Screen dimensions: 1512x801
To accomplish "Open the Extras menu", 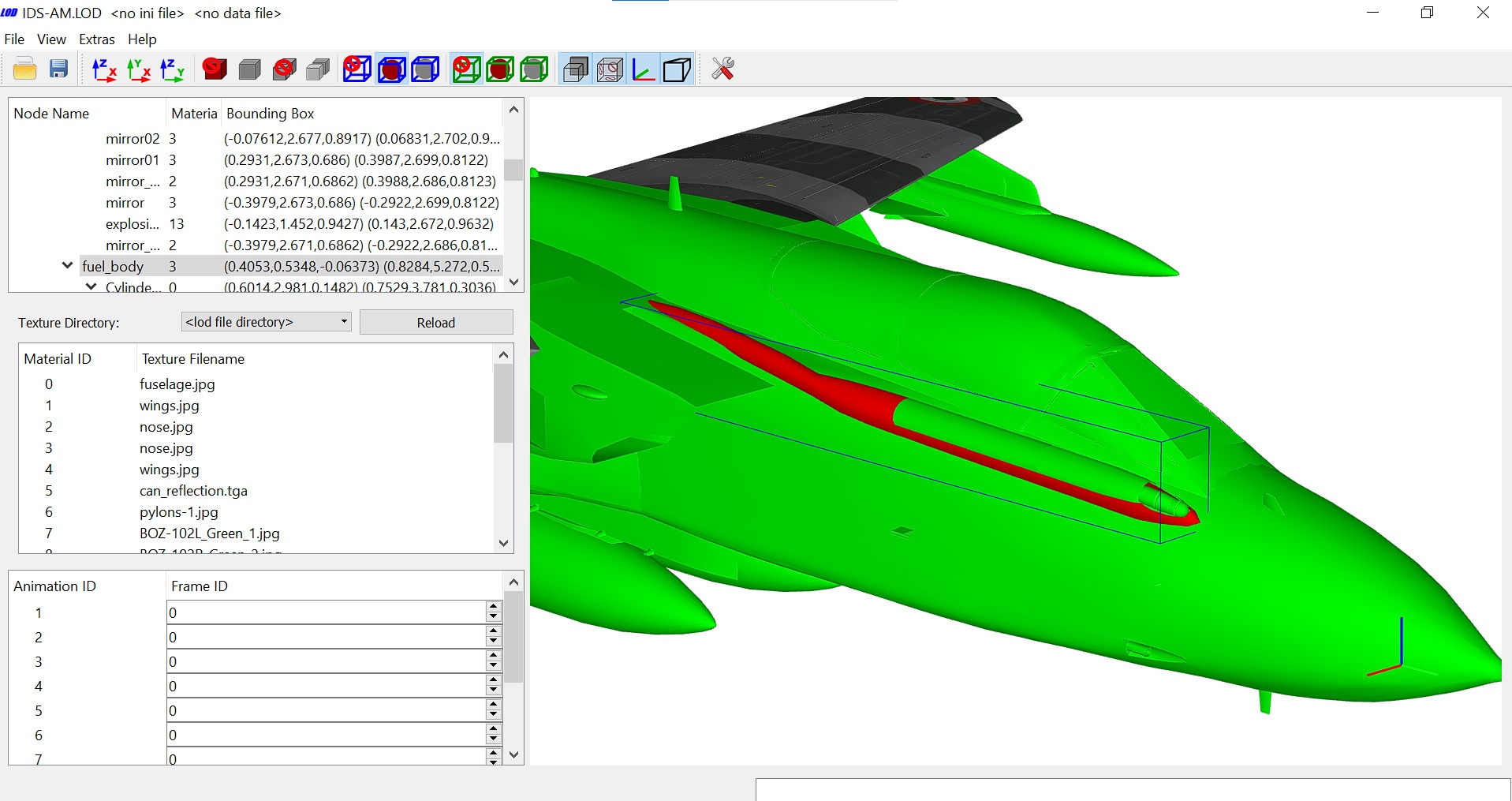I will point(97,39).
